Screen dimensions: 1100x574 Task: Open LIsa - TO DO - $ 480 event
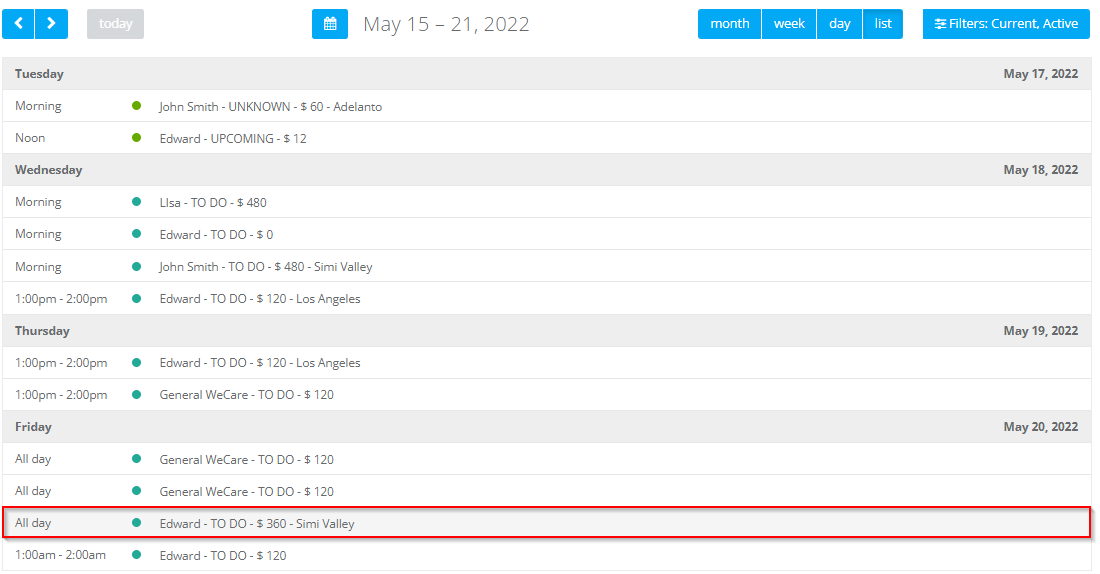click(546, 202)
